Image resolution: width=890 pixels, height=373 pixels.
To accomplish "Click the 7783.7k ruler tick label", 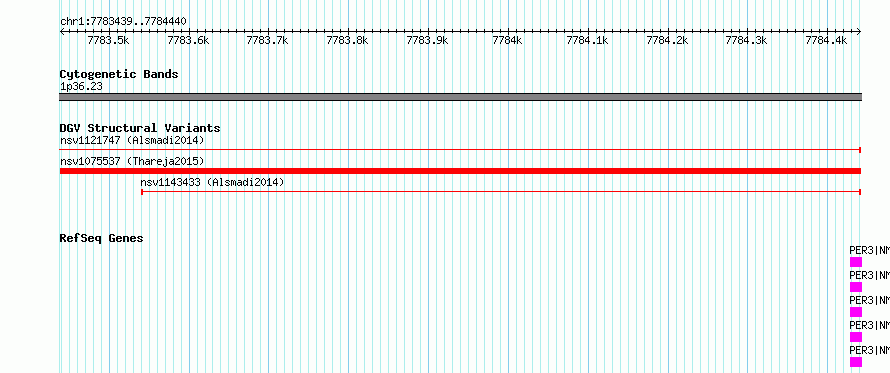I will (267, 40).
